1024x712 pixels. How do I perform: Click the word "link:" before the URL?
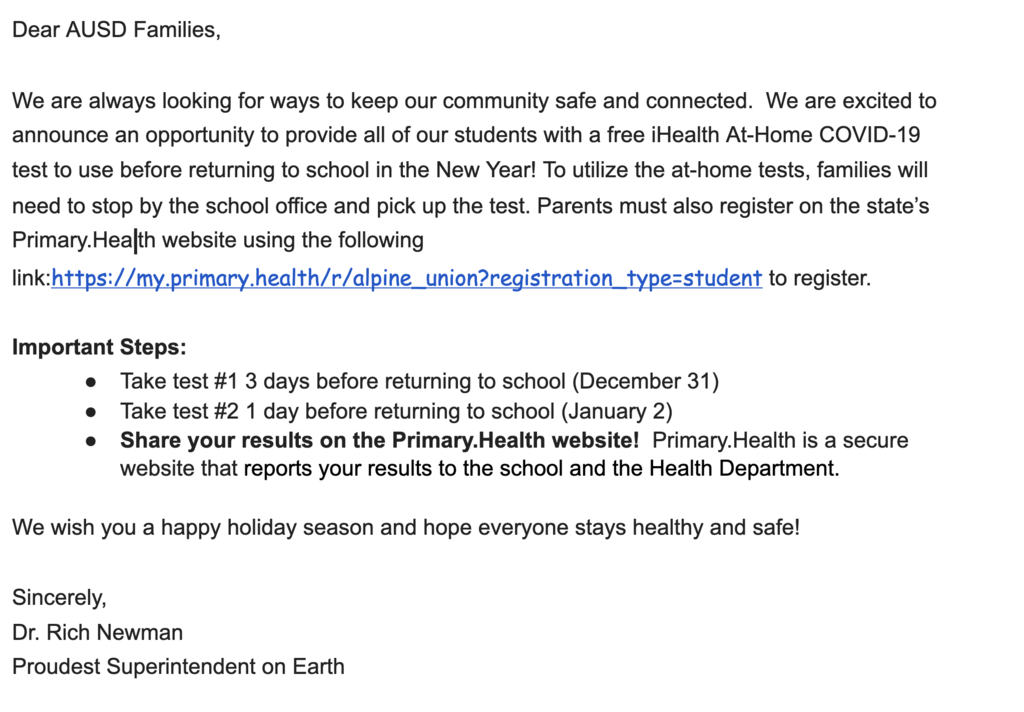(x=31, y=278)
